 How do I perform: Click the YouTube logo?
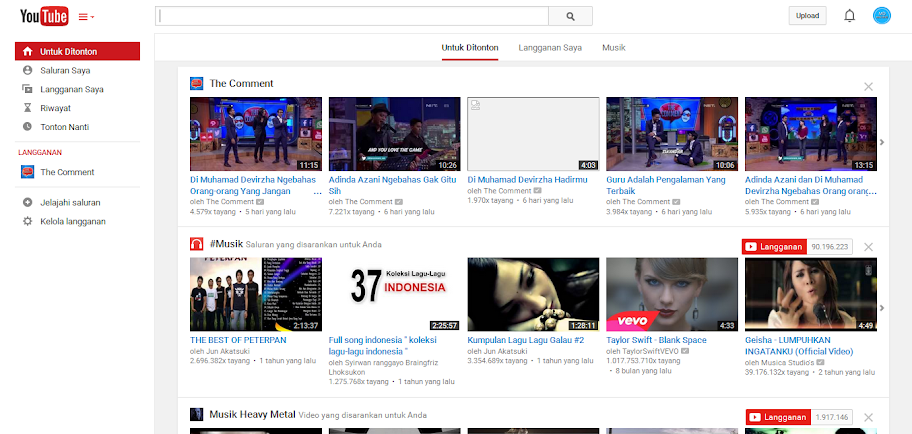coord(44,16)
